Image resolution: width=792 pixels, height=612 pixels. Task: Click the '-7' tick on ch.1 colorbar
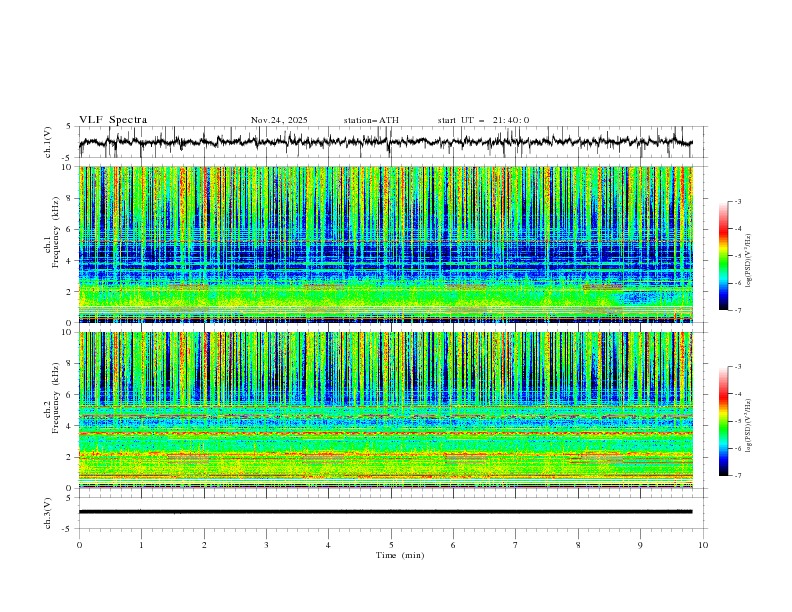click(x=737, y=310)
